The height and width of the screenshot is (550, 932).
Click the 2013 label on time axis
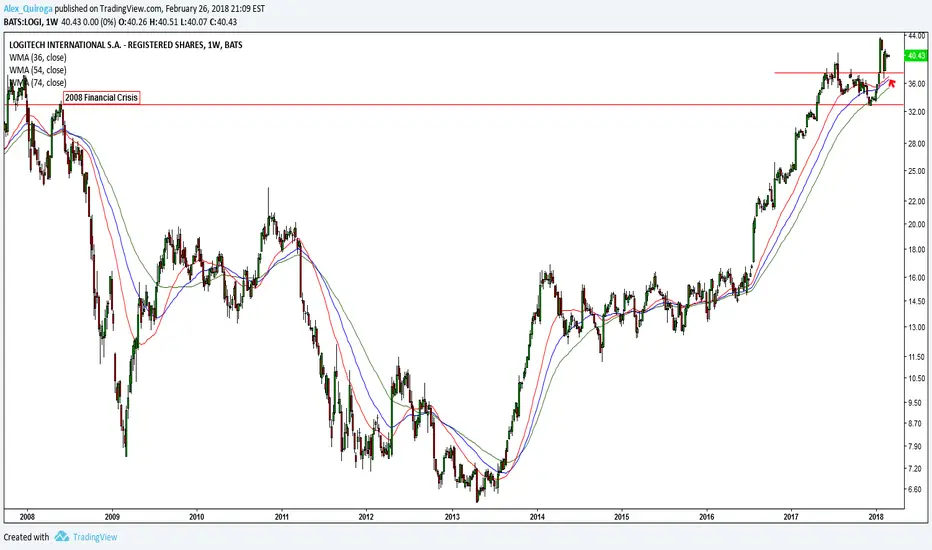(x=452, y=517)
